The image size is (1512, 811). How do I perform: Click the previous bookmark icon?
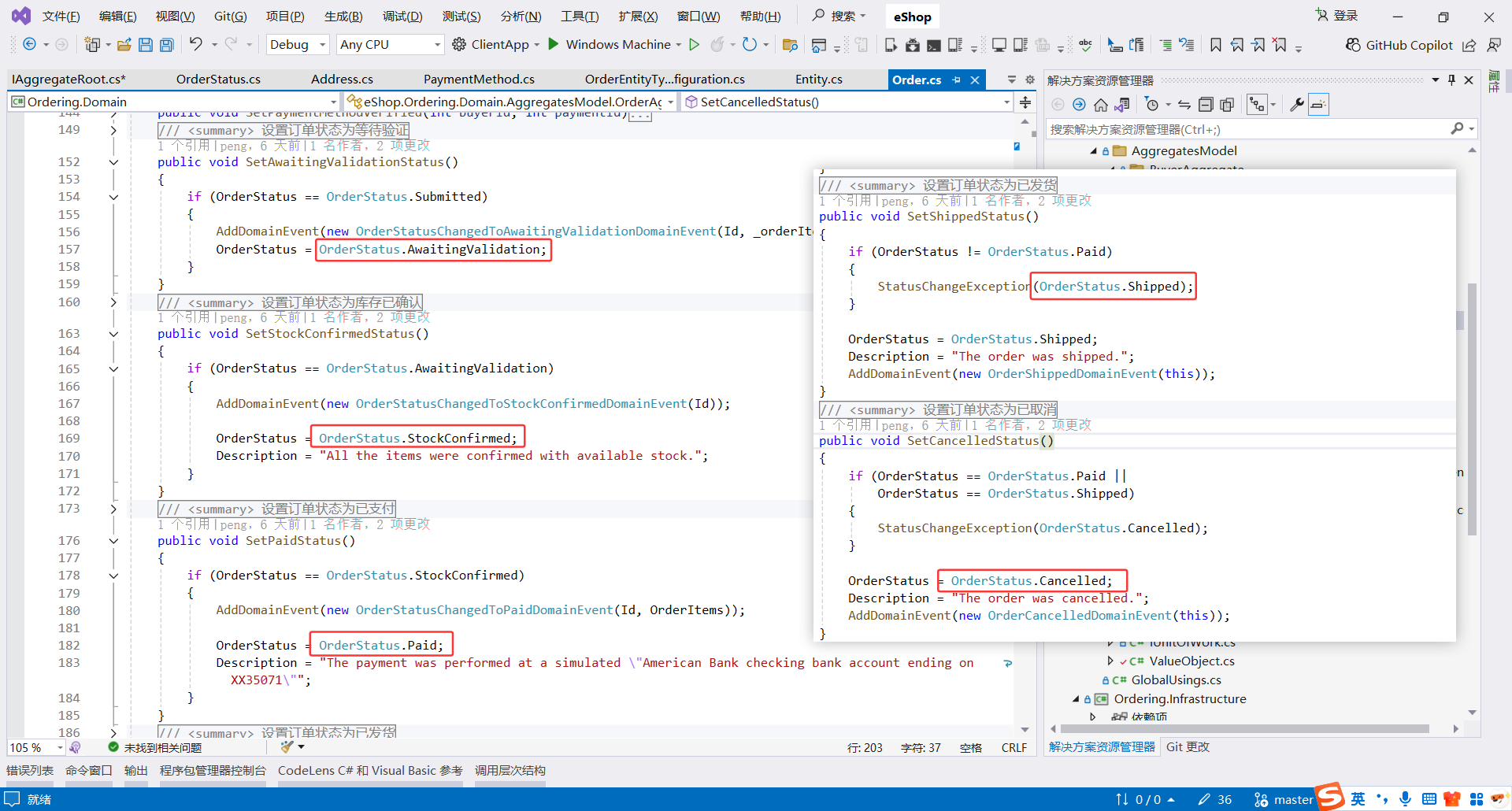tap(1238, 45)
